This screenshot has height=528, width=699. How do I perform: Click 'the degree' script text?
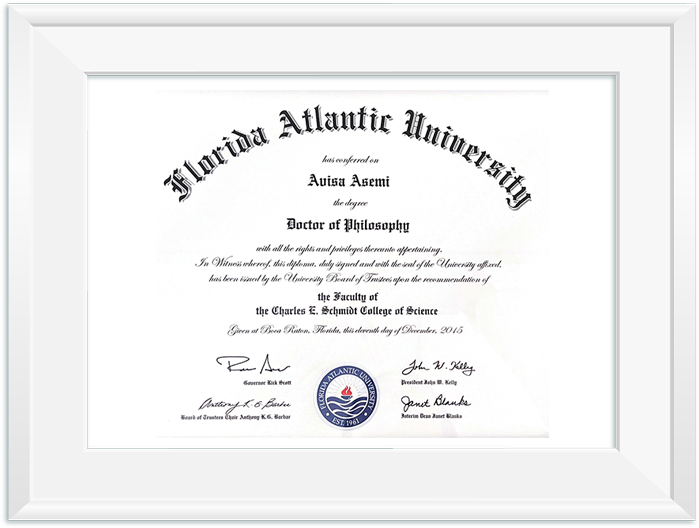pyautogui.click(x=350, y=203)
